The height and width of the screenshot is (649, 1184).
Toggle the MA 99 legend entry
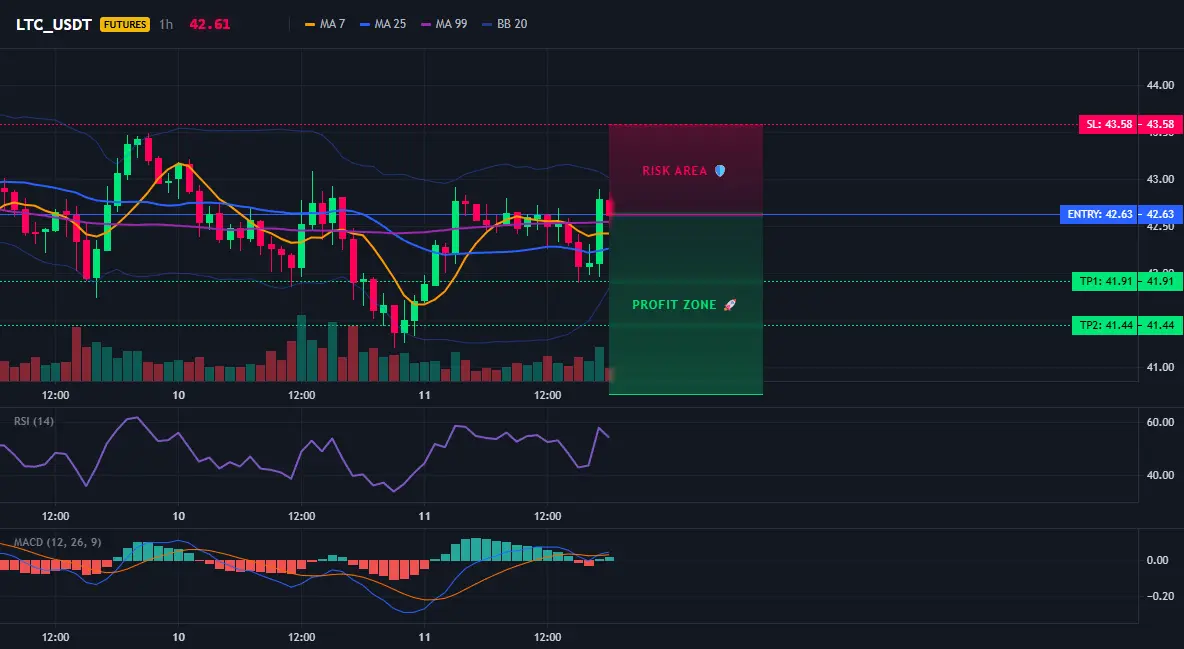point(444,24)
